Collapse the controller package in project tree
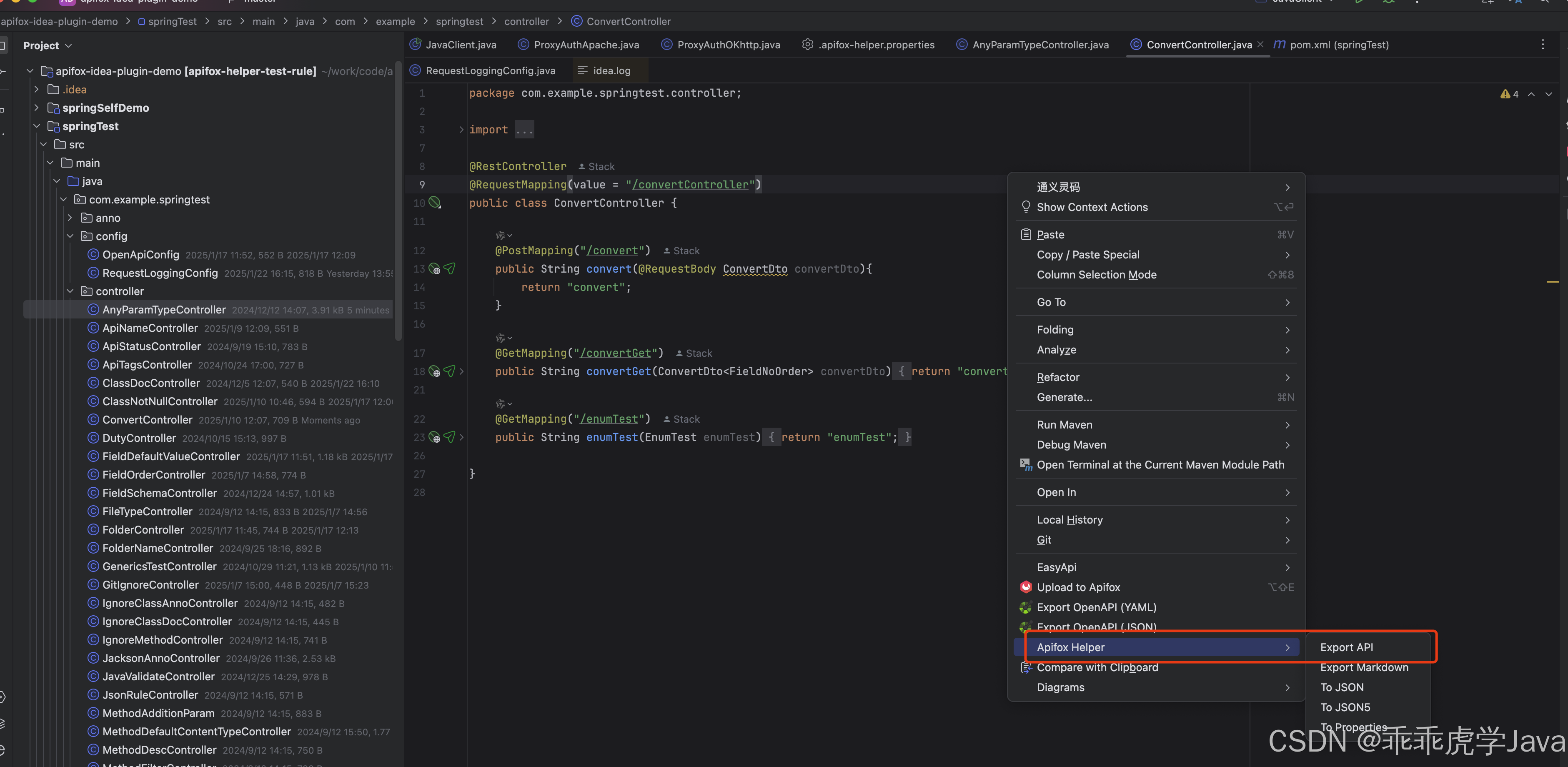Image resolution: width=1568 pixels, height=767 pixels. click(x=70, y=291)
